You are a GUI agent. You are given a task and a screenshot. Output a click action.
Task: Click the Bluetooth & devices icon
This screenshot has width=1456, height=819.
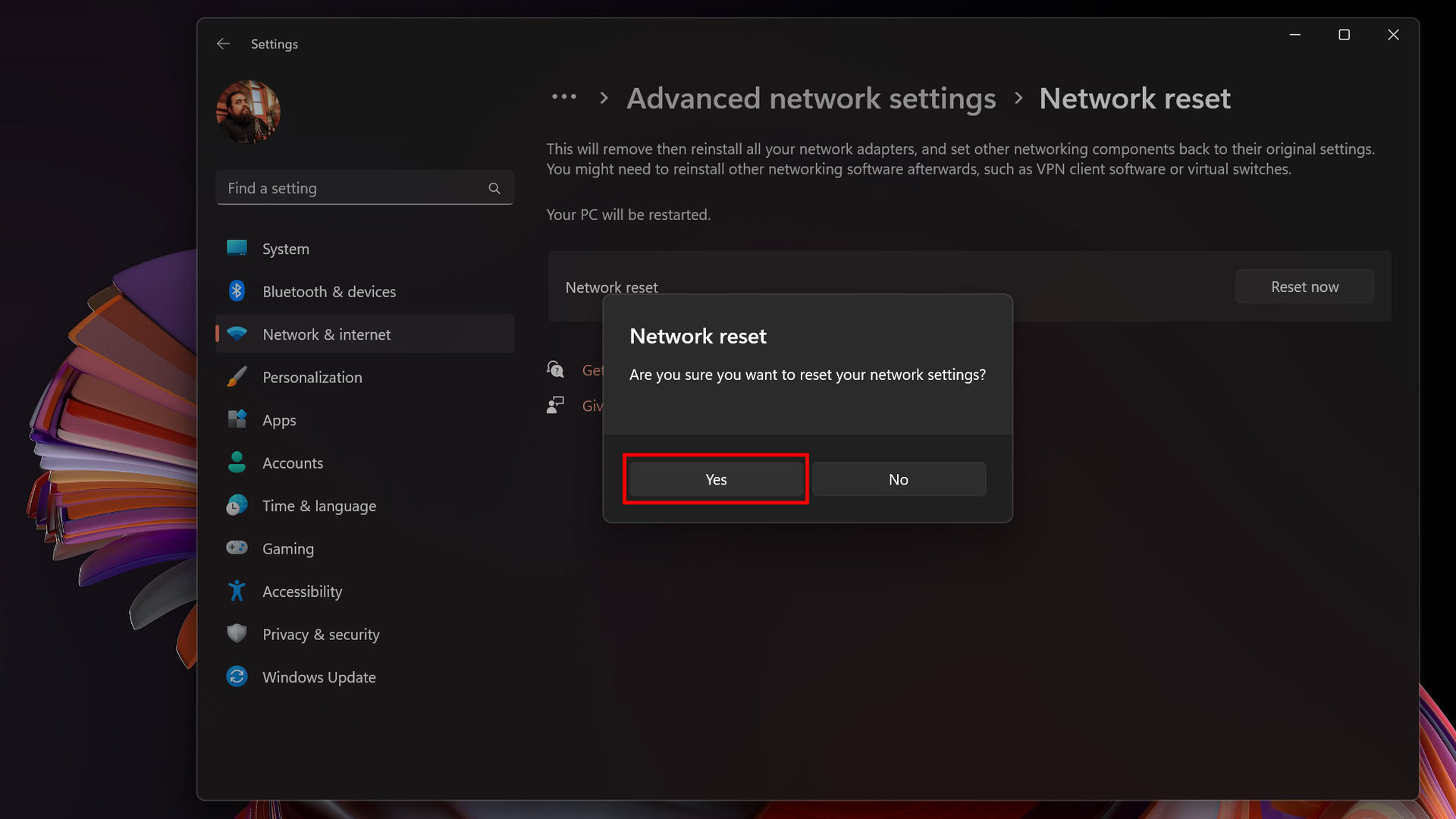click(237, 291)
